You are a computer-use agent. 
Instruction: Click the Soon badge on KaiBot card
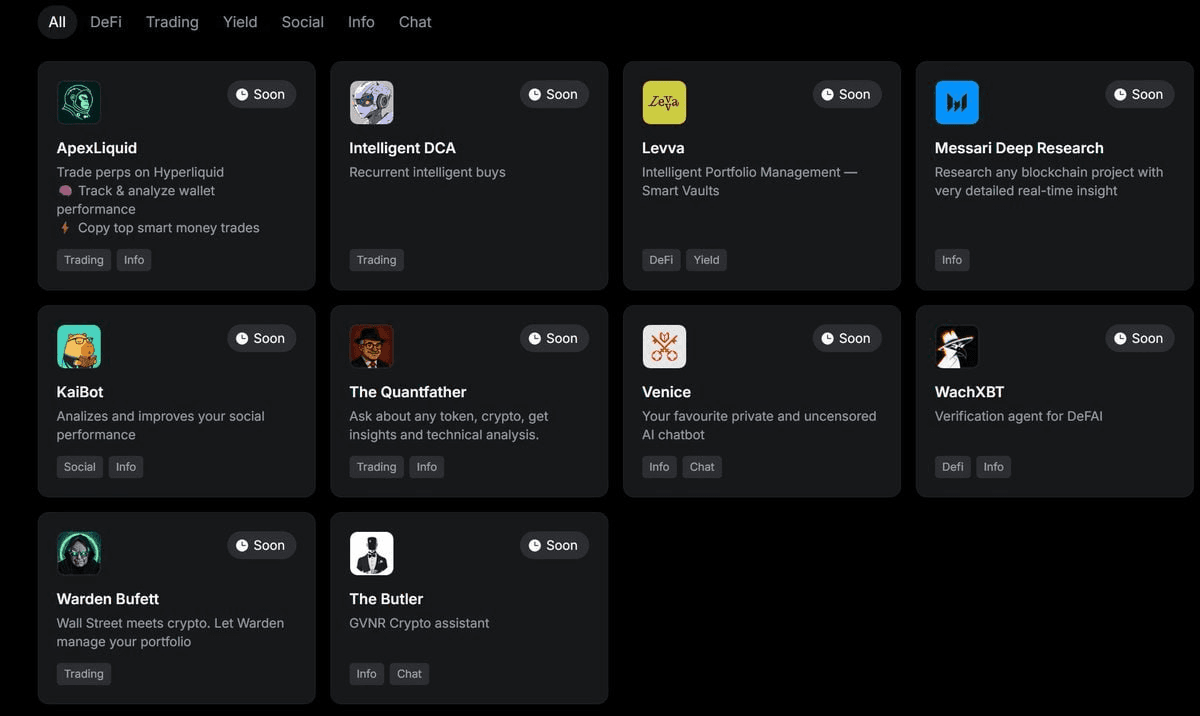(x=261, y=338)
